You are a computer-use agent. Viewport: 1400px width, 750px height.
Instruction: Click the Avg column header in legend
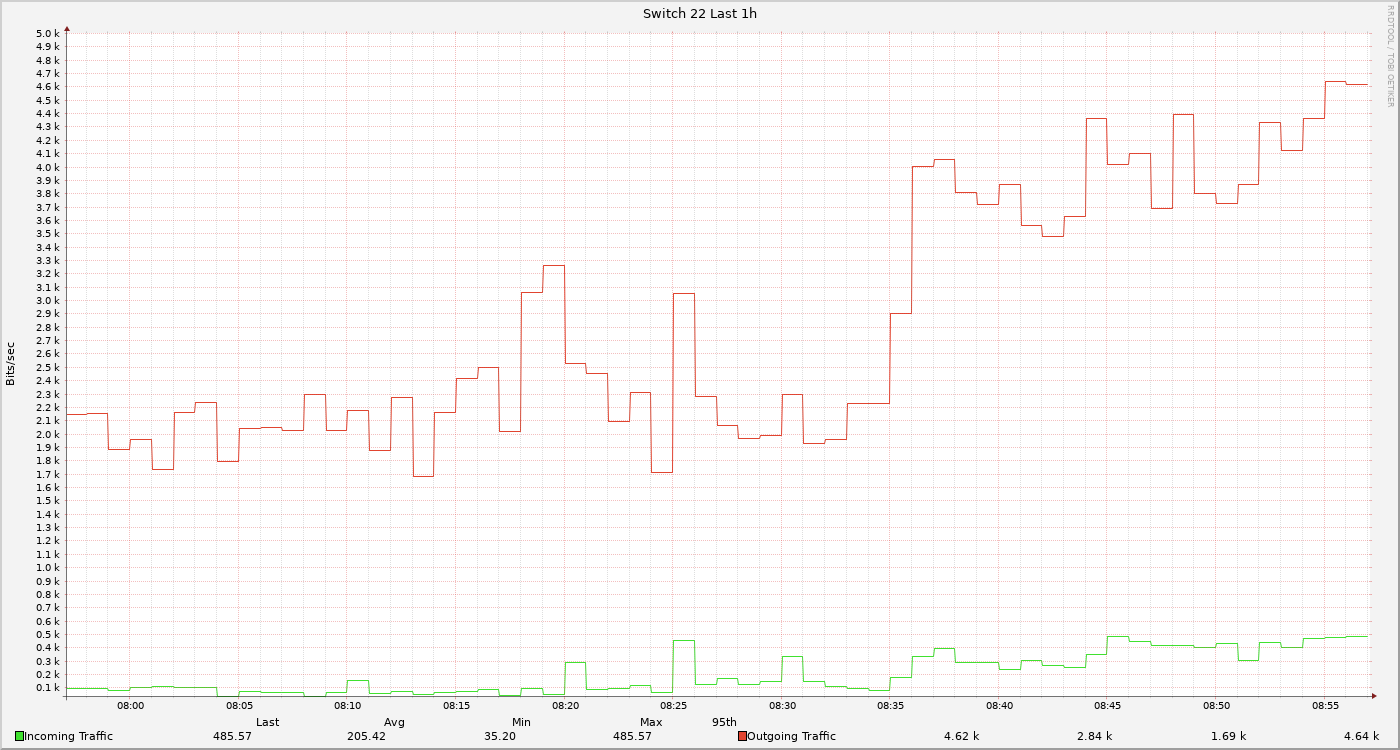394,722
